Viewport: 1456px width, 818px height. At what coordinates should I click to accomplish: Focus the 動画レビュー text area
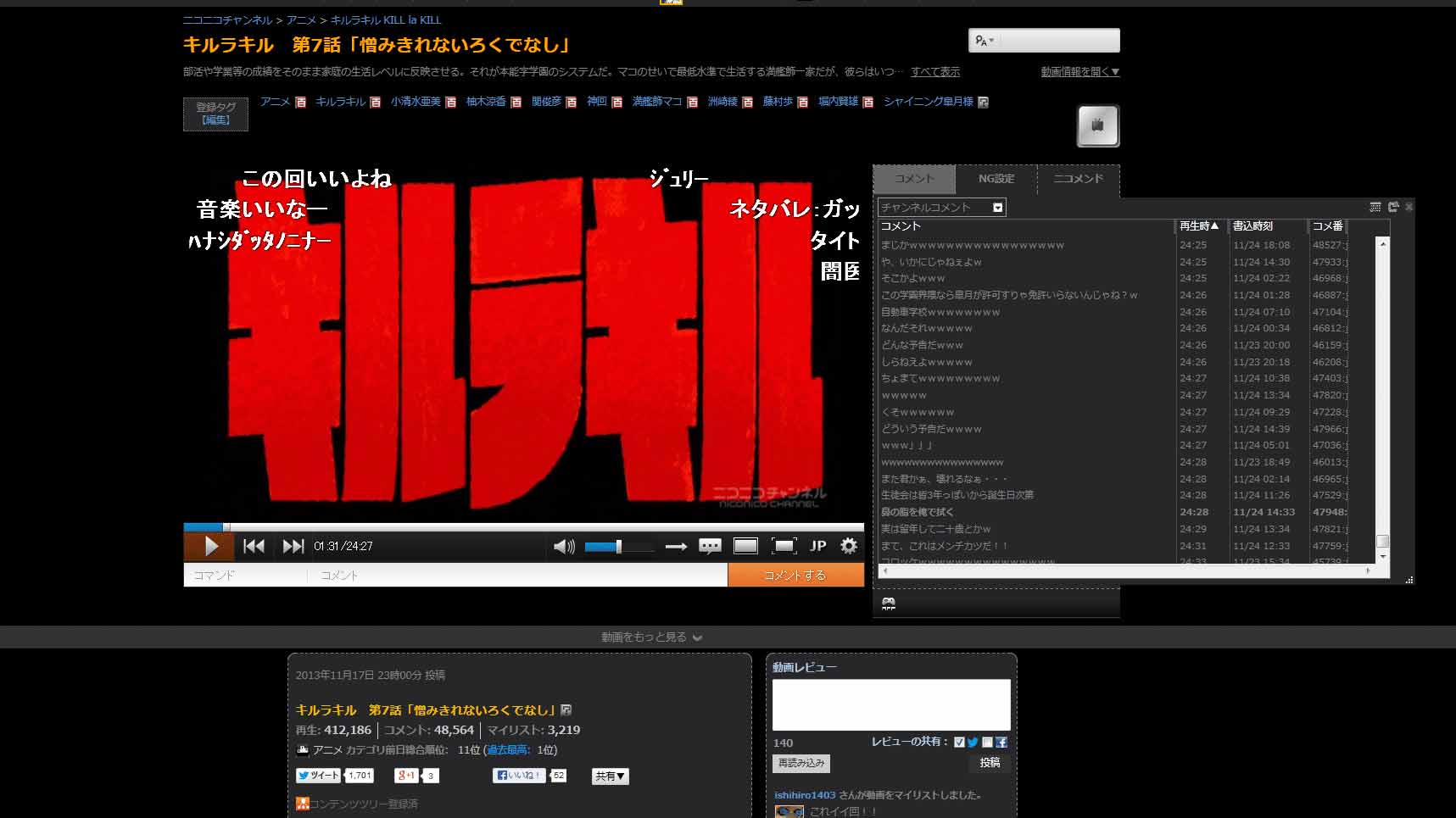click(891, 704)
